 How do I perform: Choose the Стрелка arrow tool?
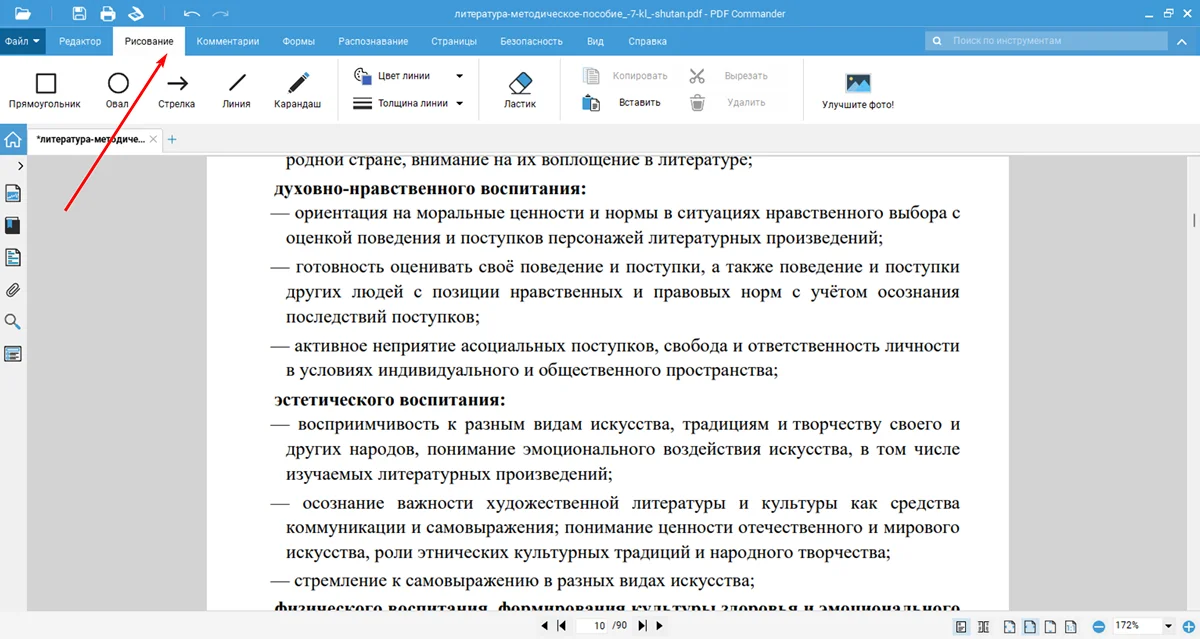click(176, 89)
